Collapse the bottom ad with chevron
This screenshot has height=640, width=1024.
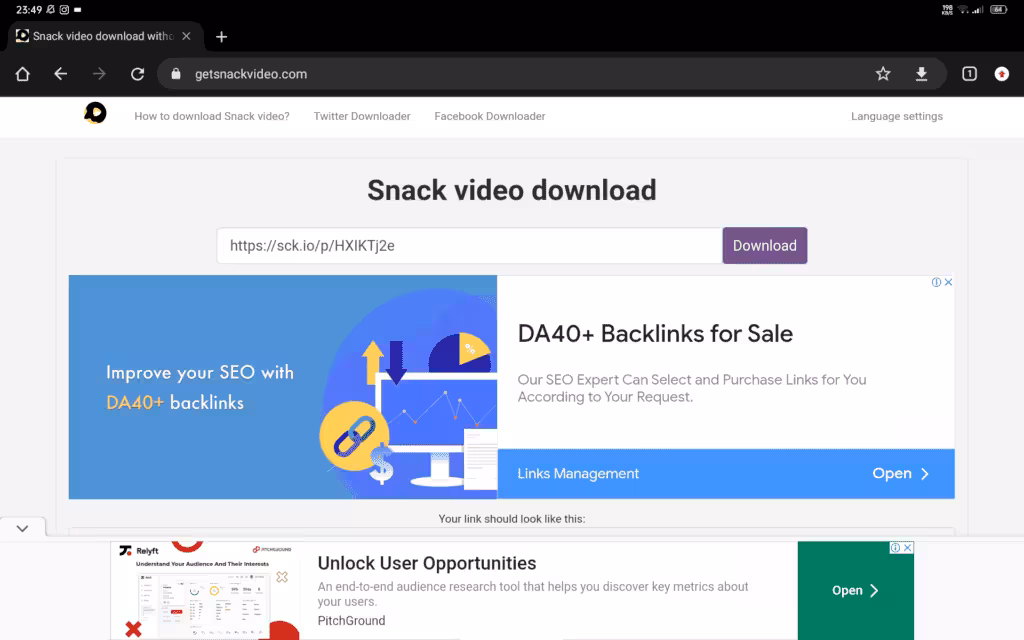(x=22, y=528)
